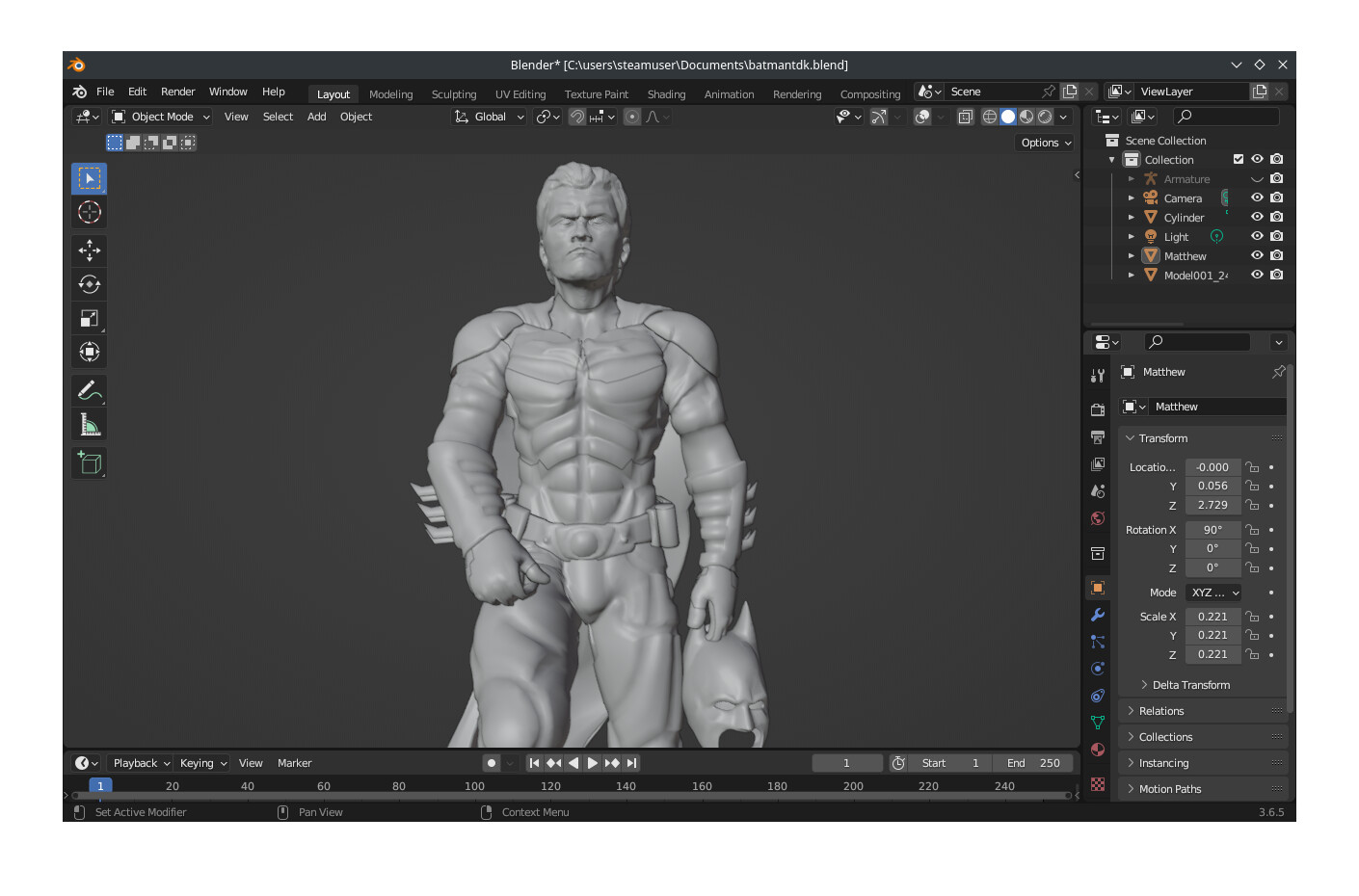Open Object Data green triangle tab

coord(1098,723)
